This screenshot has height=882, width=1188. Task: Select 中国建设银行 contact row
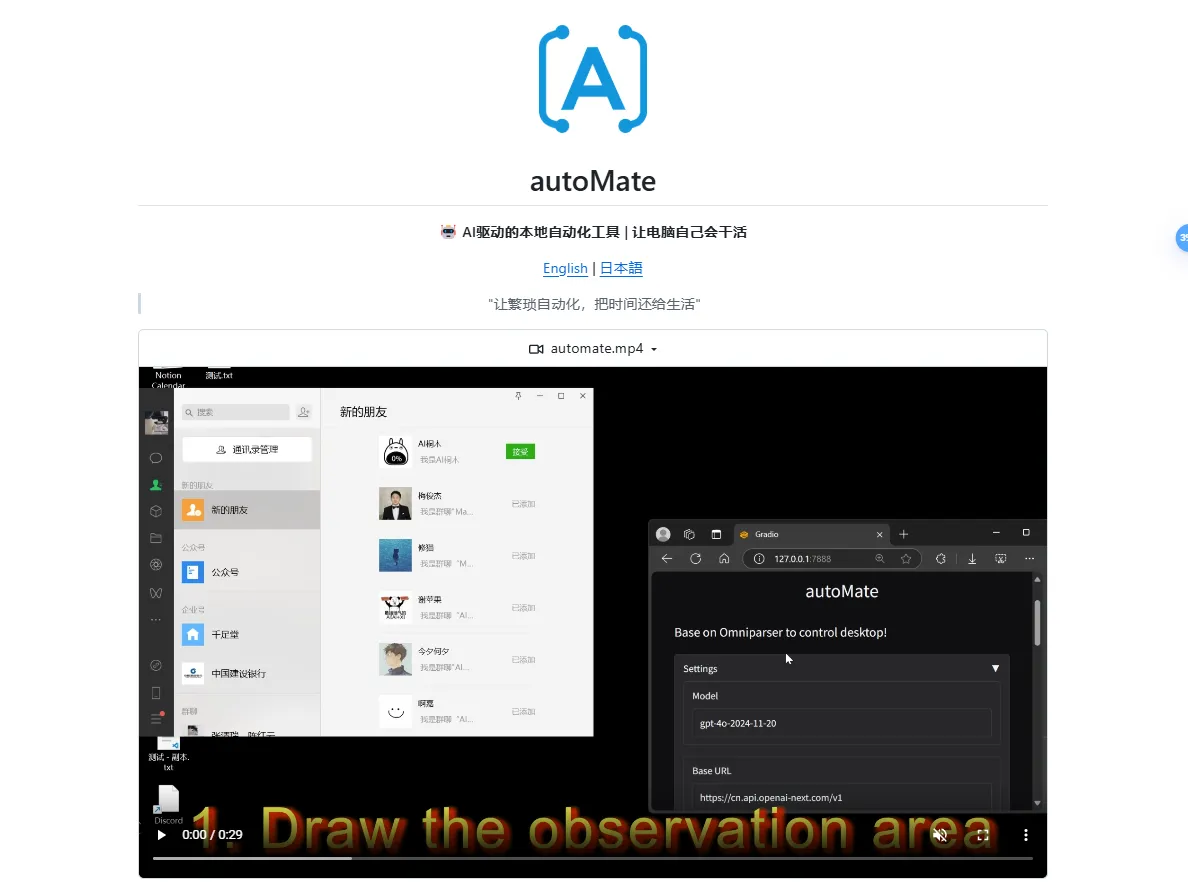pos(247,673)
